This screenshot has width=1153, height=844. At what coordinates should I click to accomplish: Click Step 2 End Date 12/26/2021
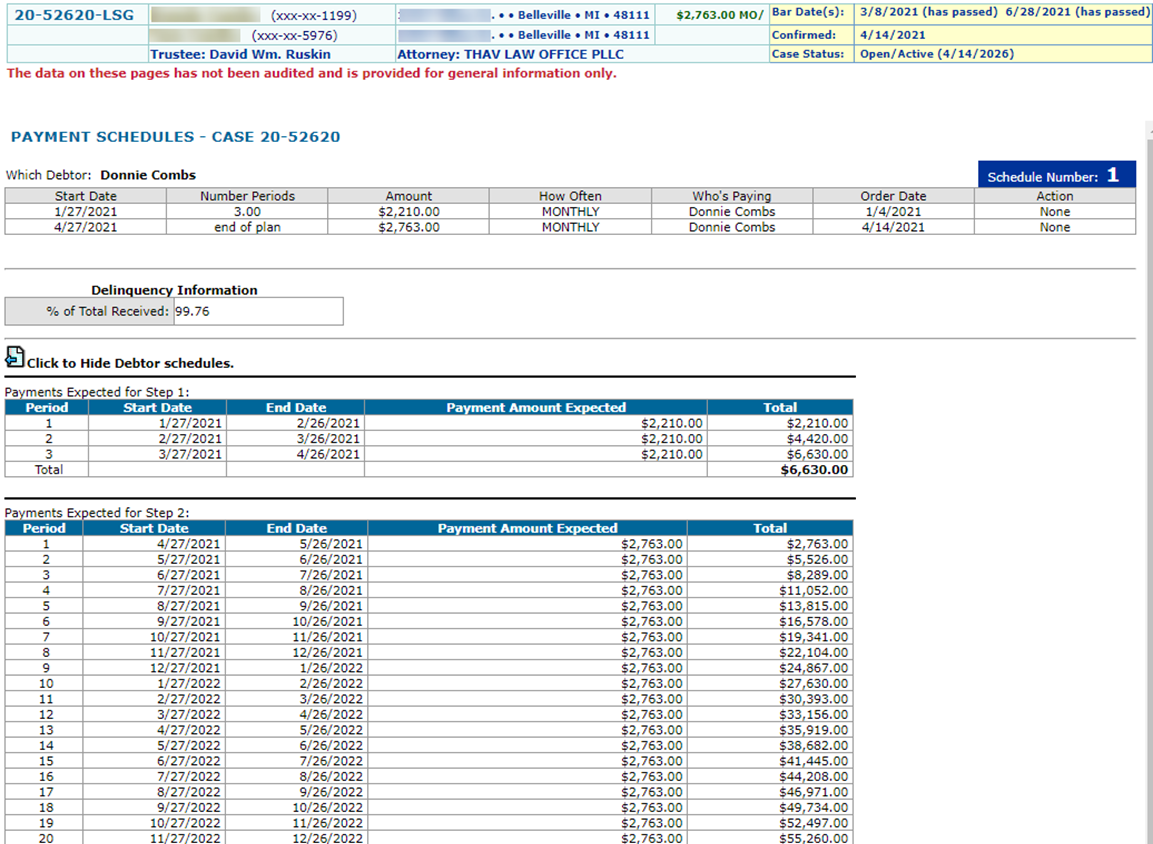click(x=327, y=652)
